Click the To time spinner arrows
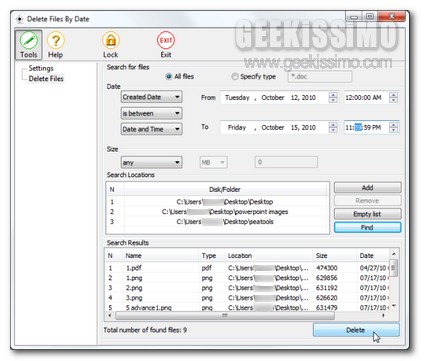 click(x=394, y=127)
